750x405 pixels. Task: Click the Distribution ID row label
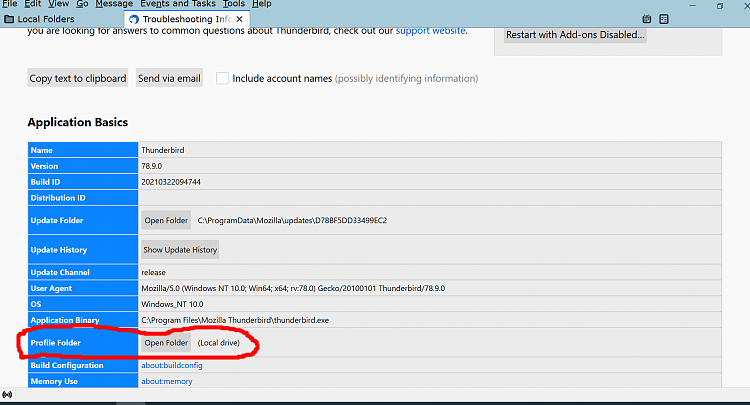click(x=58, y=198)
